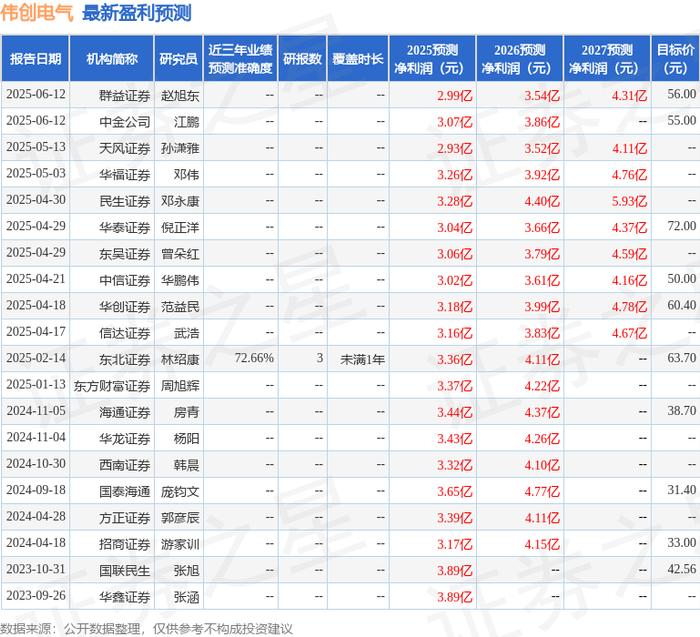Click the 2025-06-12 date in 群益证券 row
Image resolution: width=700 pixels, height=637 pixels.
[36, 94]
